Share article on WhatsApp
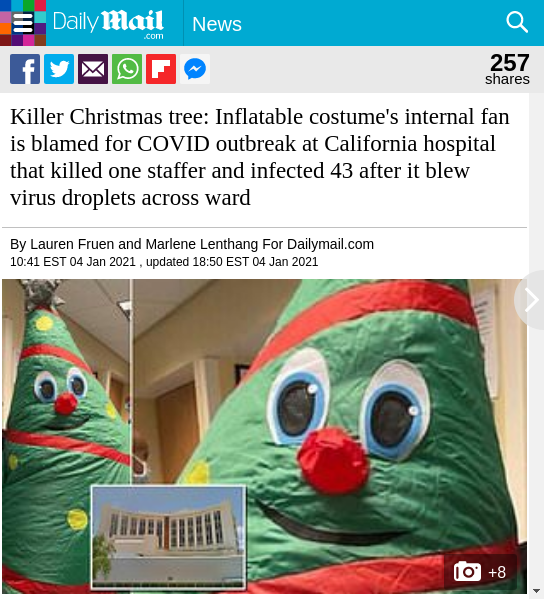 point(127,69)
